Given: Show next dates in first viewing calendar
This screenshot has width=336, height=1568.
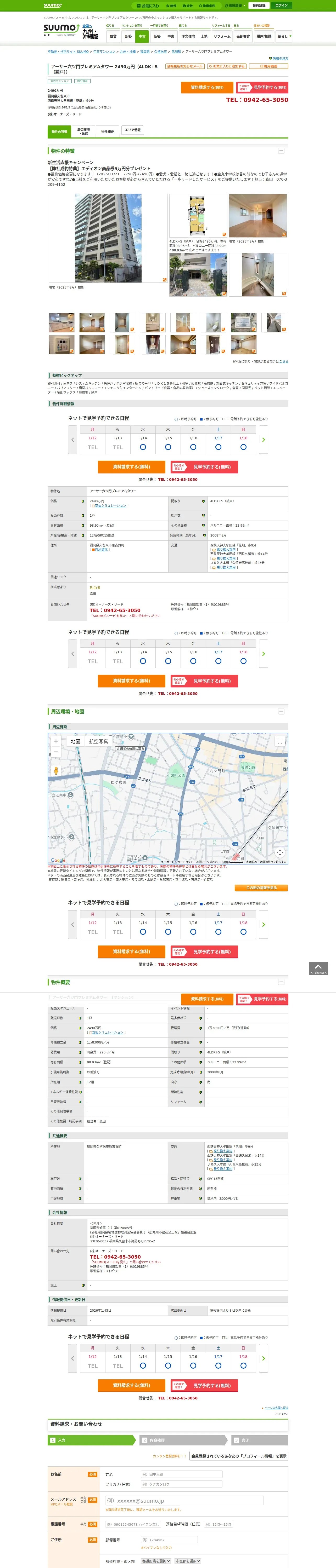Looking at the screenshot, I should coord(264,440).
